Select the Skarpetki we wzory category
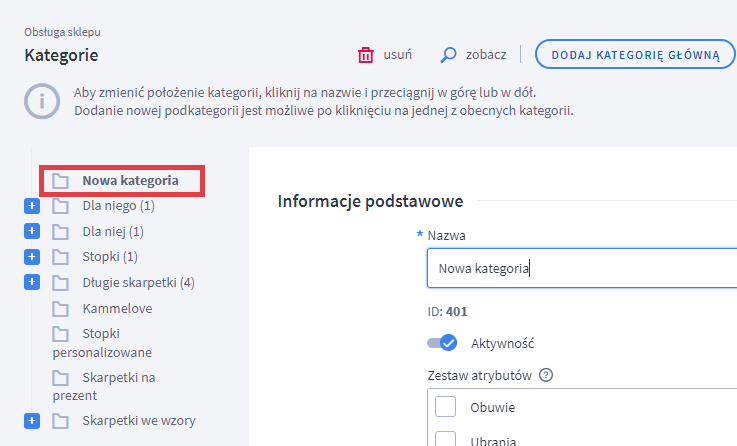Viewport: 737px width, 446px height. (x=139, y=421)
